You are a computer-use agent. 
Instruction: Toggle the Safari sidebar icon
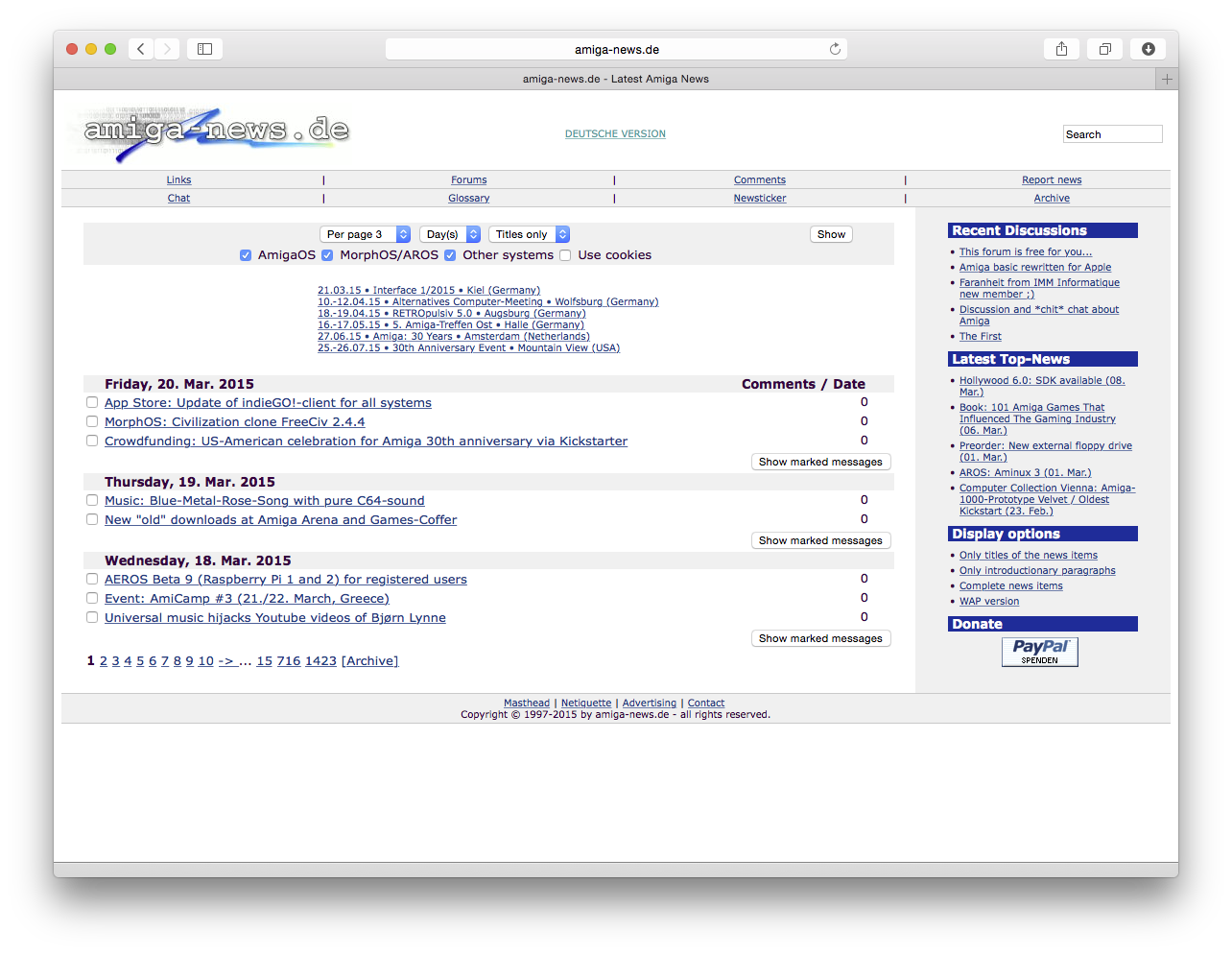pyautogui.click(x=204, y=49)
